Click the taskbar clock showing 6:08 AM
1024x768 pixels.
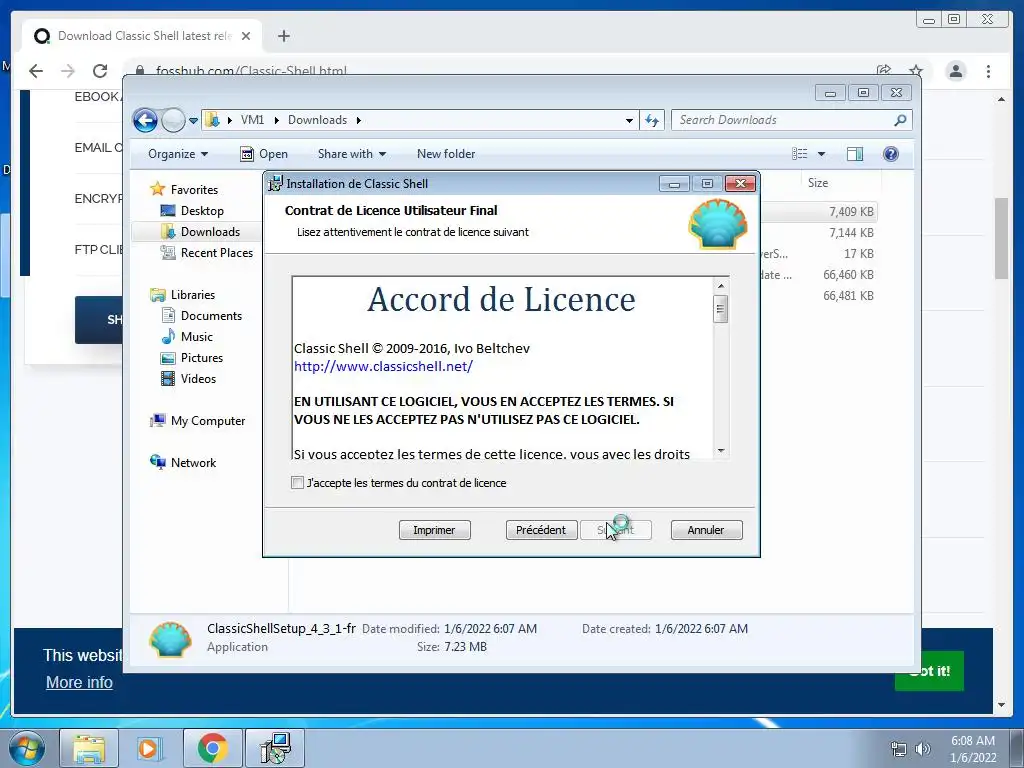click(972, 749)
